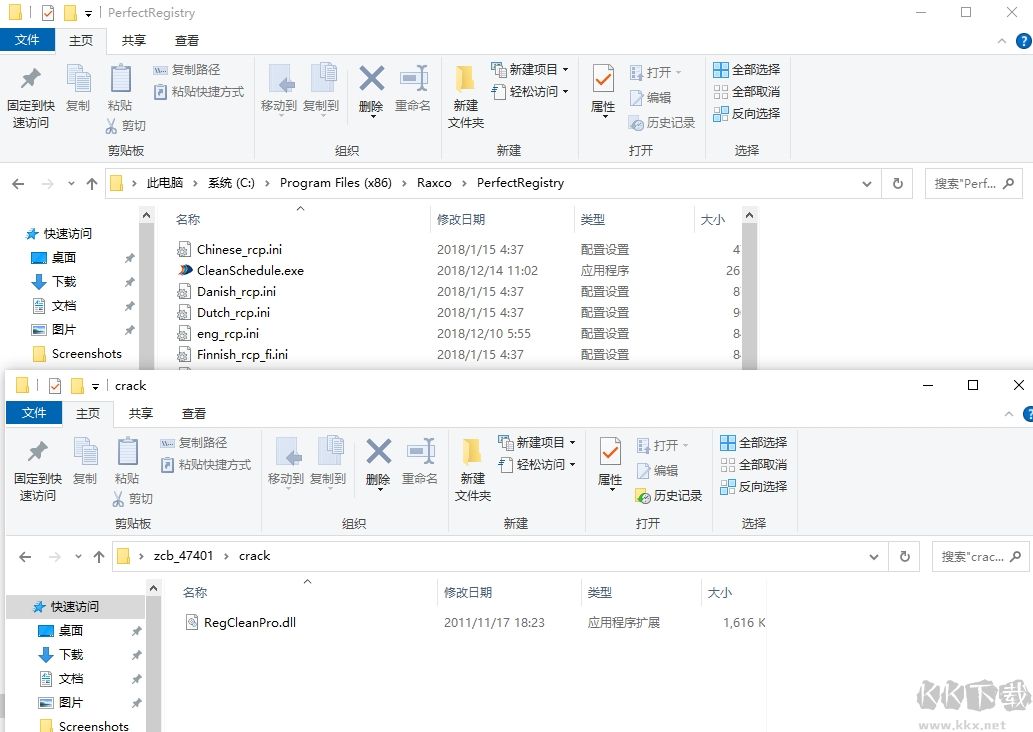Switch to 共享 tab in PerfectRegistry window
This screenshot has width=1033, height=732.
click(x=134, y=41)
